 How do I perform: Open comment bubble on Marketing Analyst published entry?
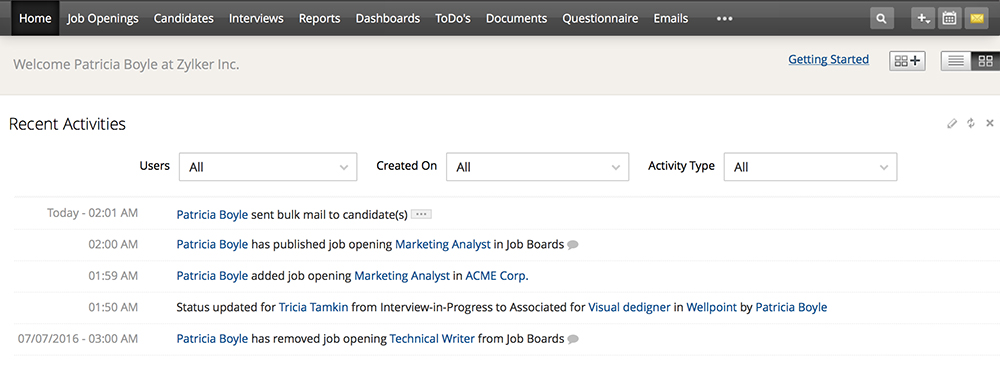click(573, 245)
